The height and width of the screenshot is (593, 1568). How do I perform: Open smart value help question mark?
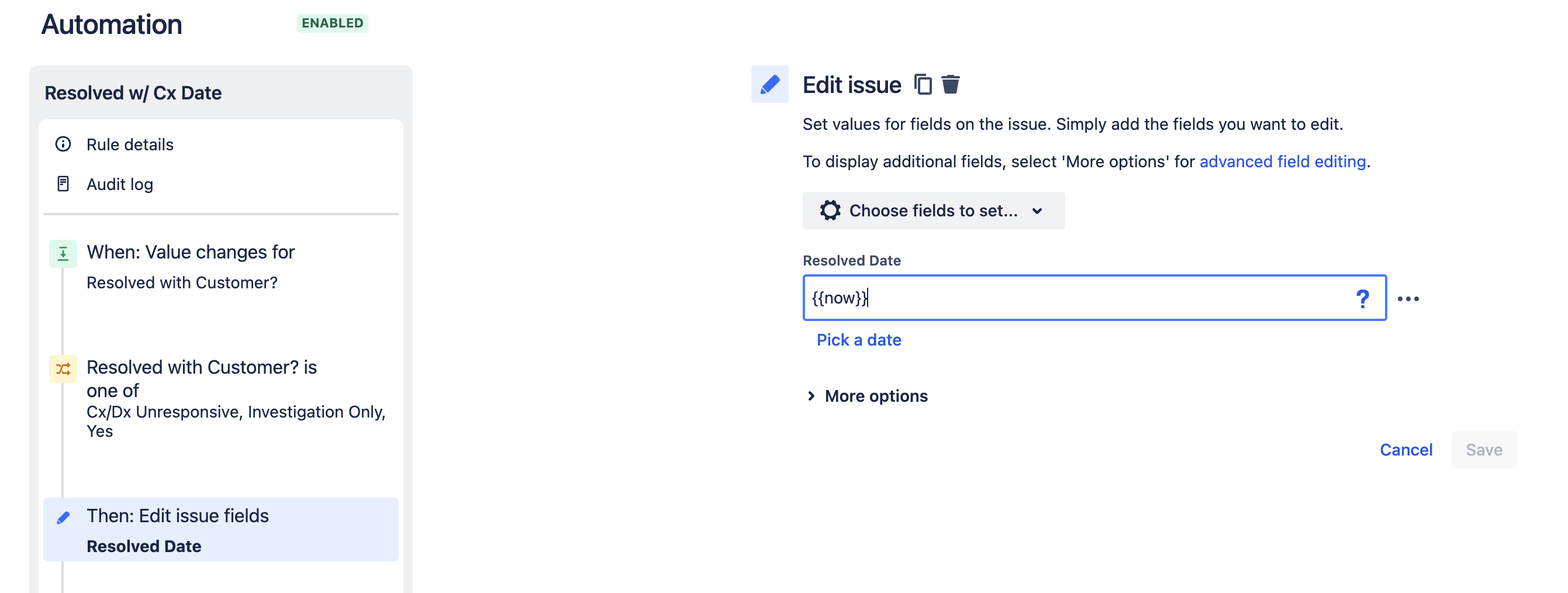coord(1362,298)
